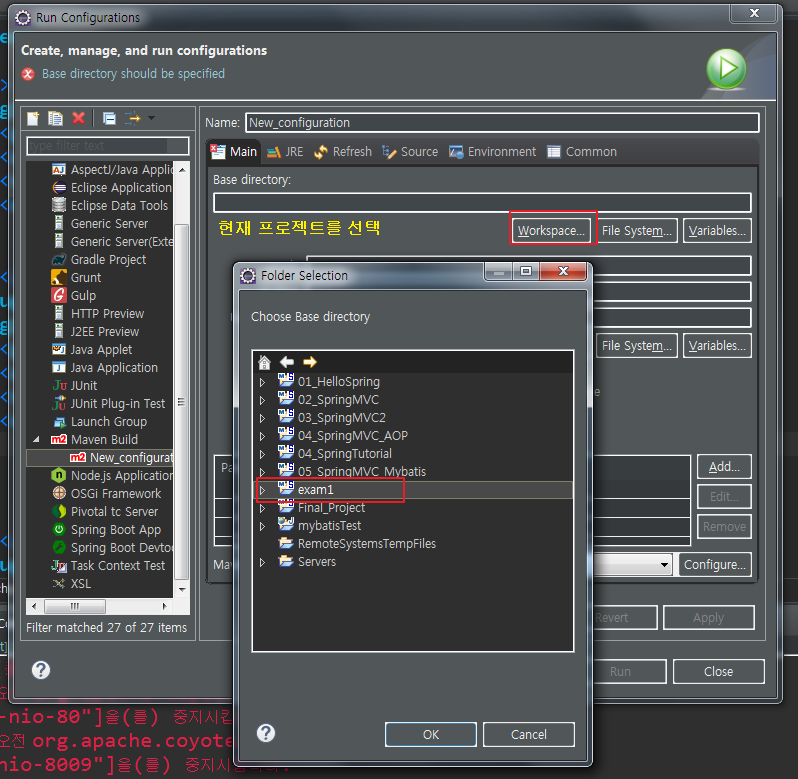Select Pivotal tc Server entry
798x779 pixels.
(105, 512)
